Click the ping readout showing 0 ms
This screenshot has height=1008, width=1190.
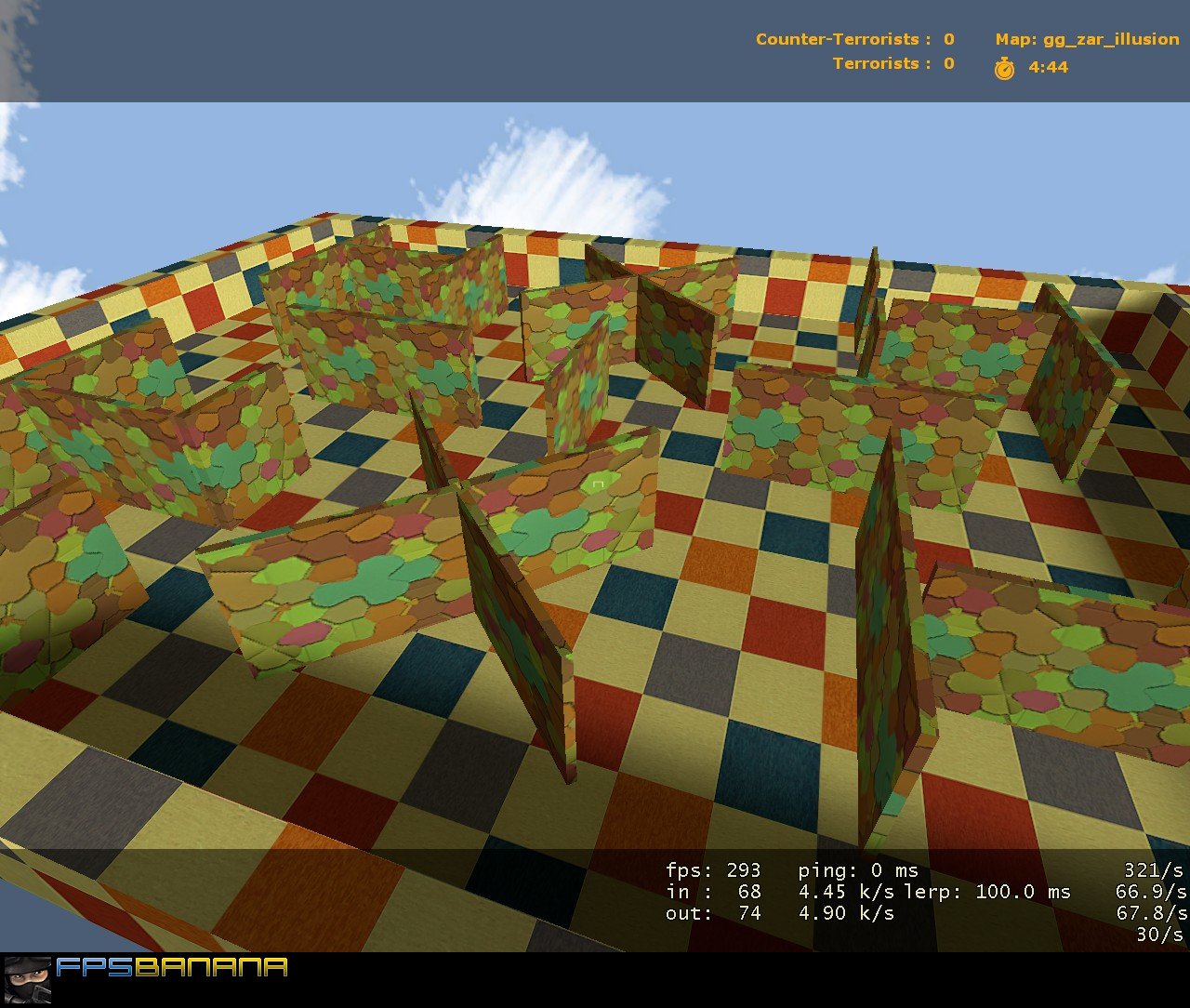[x=857, y=871]
